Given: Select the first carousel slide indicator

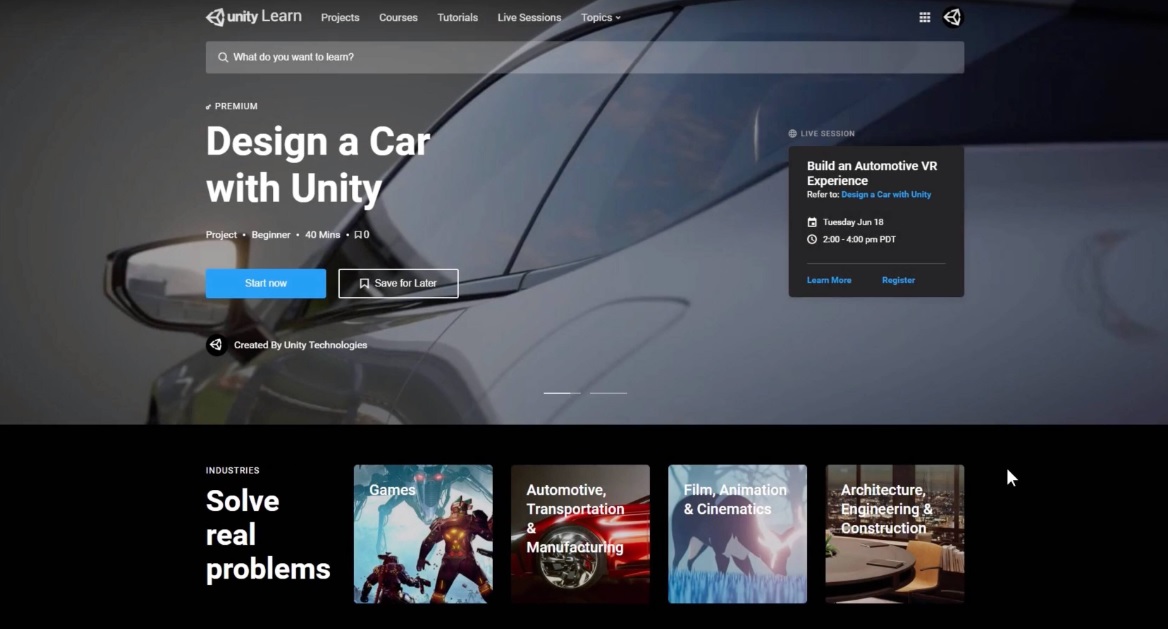Looking at the screenshot, I should pos(562,393).
